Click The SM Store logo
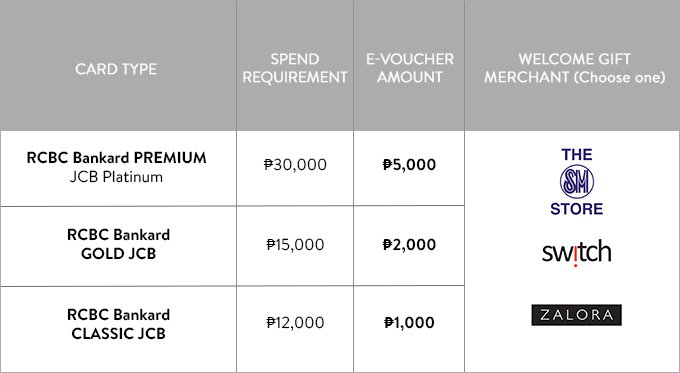Viewport: 680px width, 373px height. 576,182
